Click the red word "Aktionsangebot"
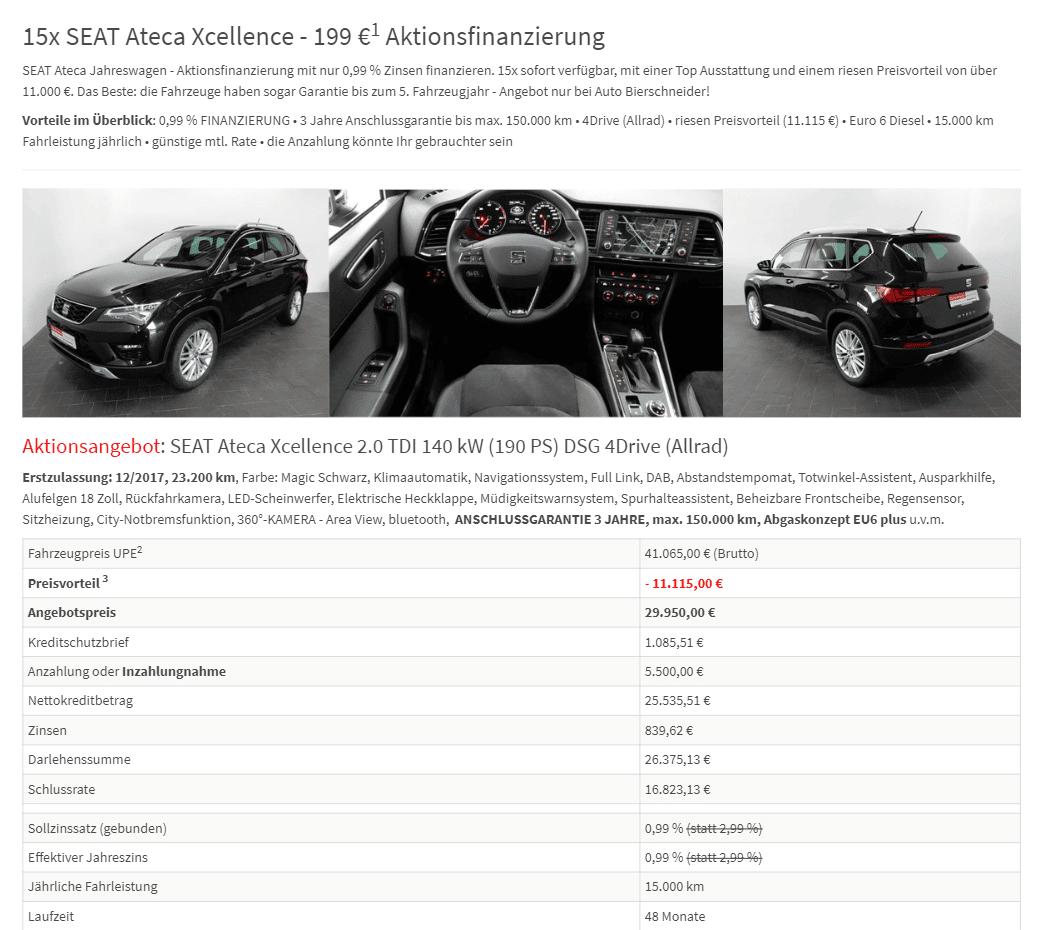This screenshot has width=1046, height=930. click(x=92, y=446)
